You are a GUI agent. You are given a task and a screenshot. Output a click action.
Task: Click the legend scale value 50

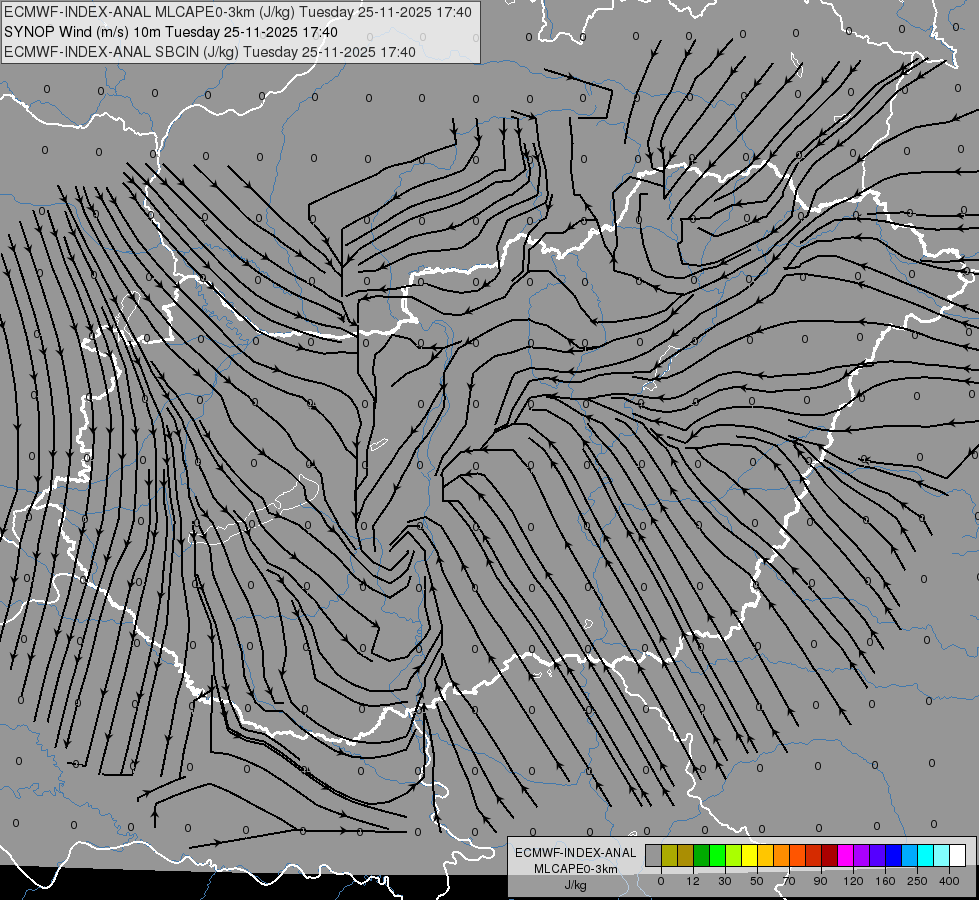point(757,882)
